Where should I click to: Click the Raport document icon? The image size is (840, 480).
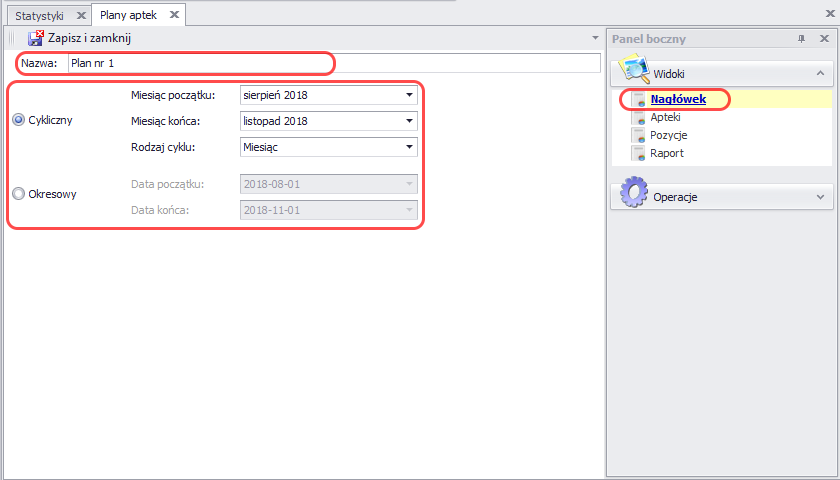coord(637,153)
